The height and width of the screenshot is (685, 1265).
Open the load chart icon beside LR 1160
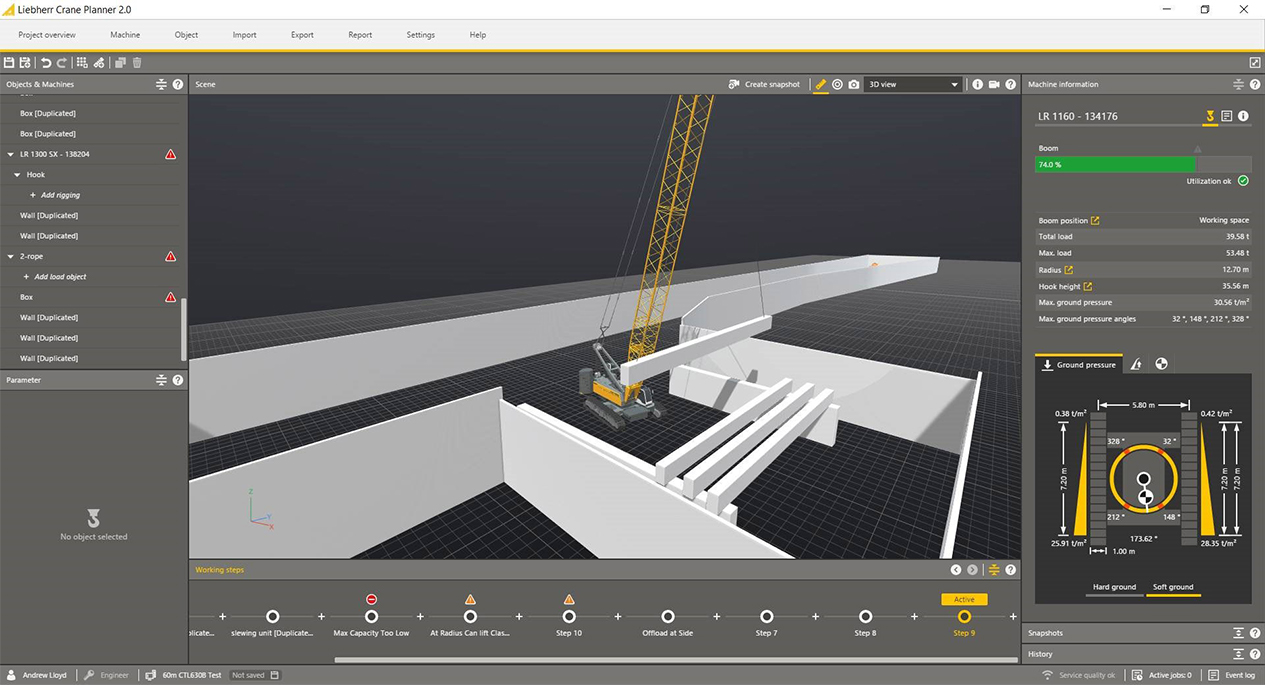coord(1226,116)
